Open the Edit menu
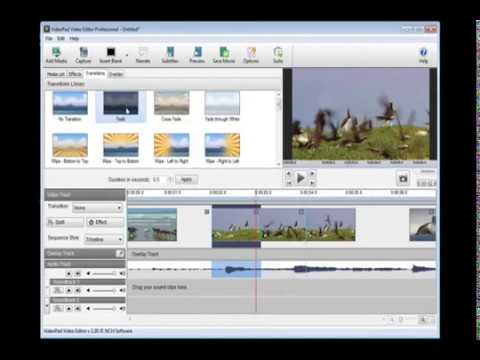This screenshot has width=480, height=360. tap(61, 38)
